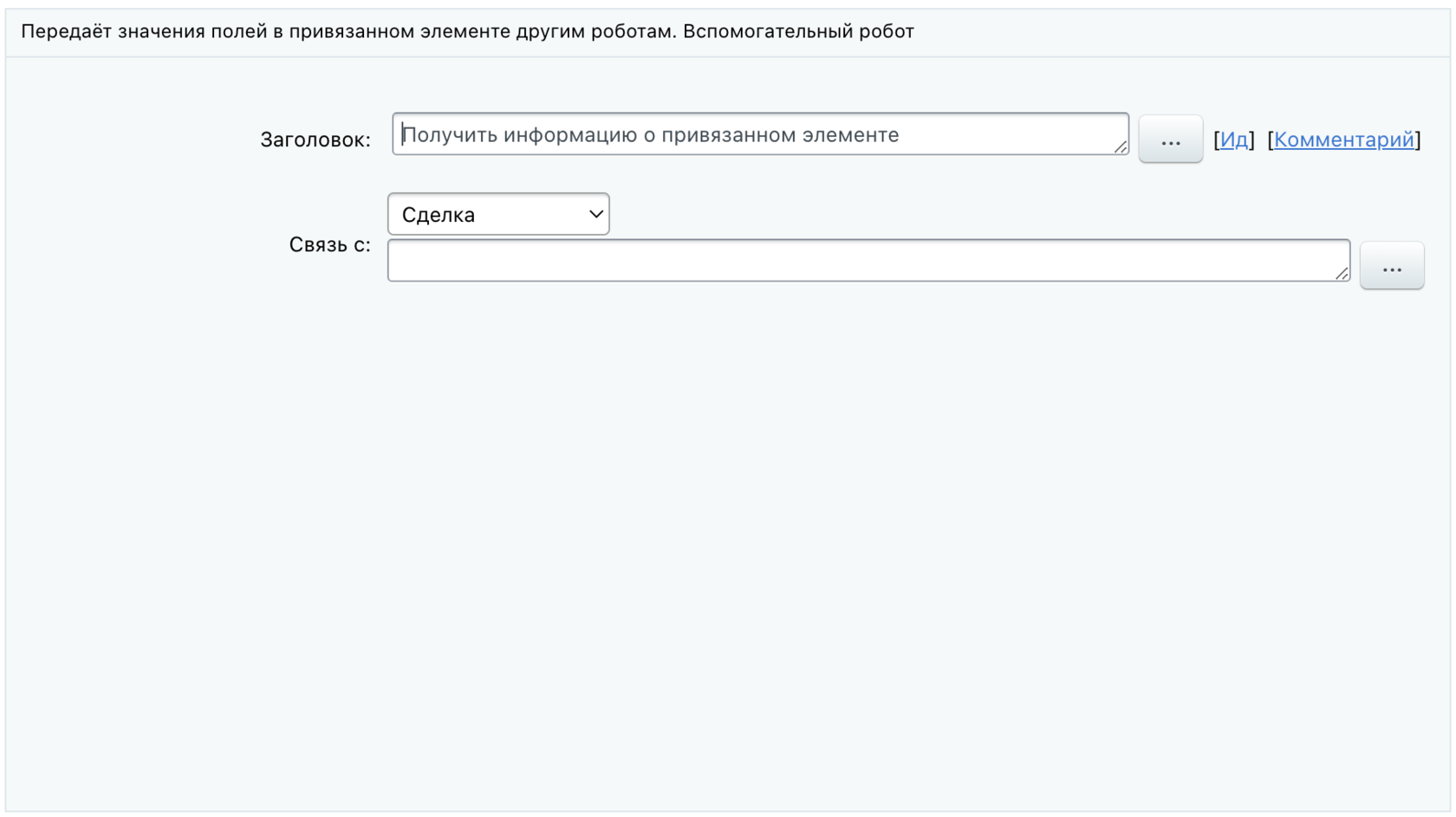
Task: Click the bracketed Комментарий comment link
Action: tap(1343, 139)
